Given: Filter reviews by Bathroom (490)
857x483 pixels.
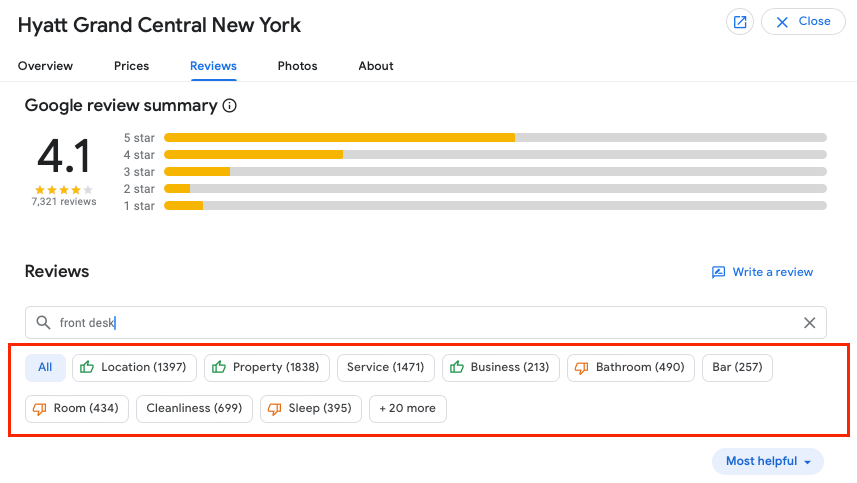Looking at the screenshot, I should coord(631,368).
